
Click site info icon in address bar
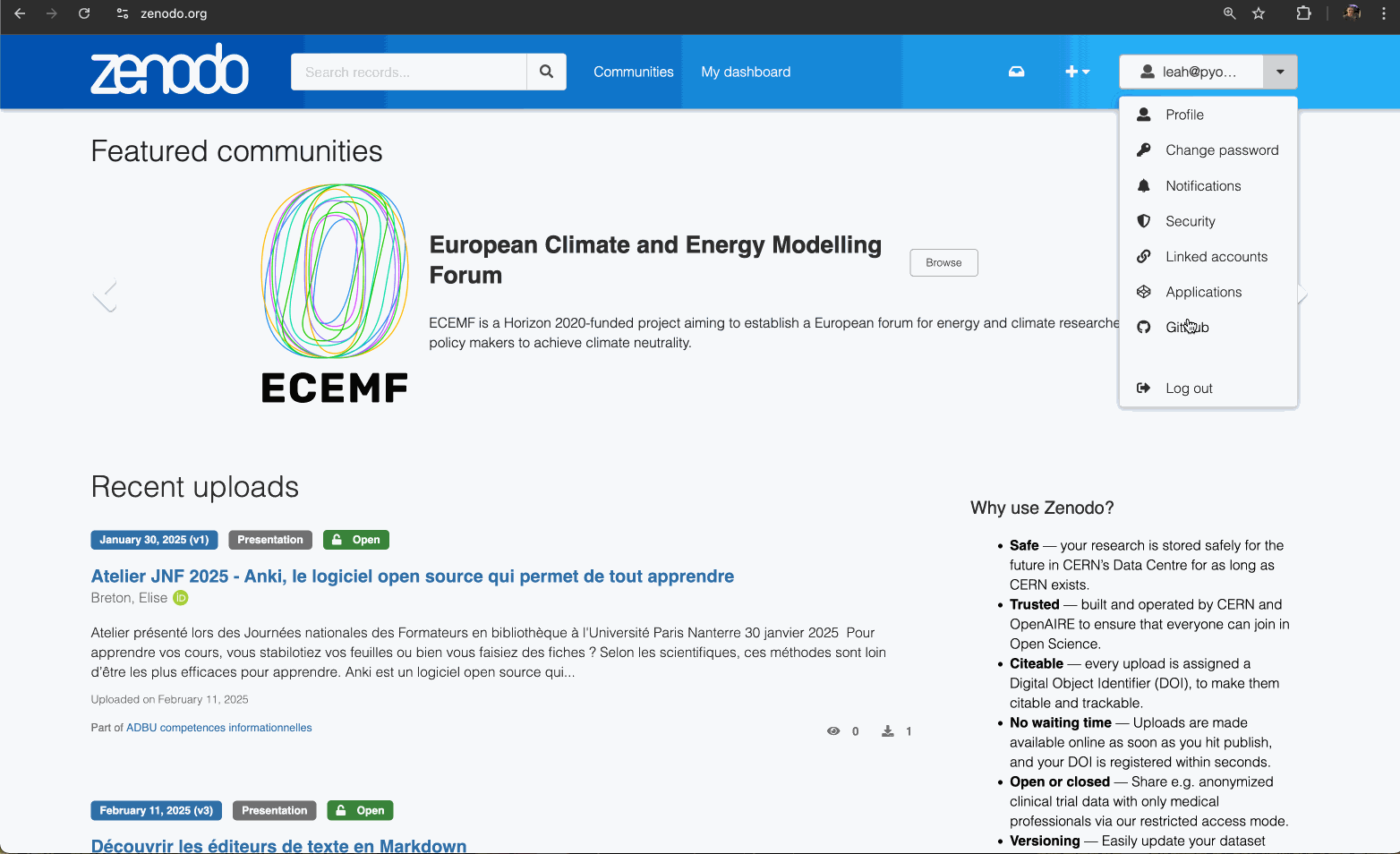coord(123,13)
